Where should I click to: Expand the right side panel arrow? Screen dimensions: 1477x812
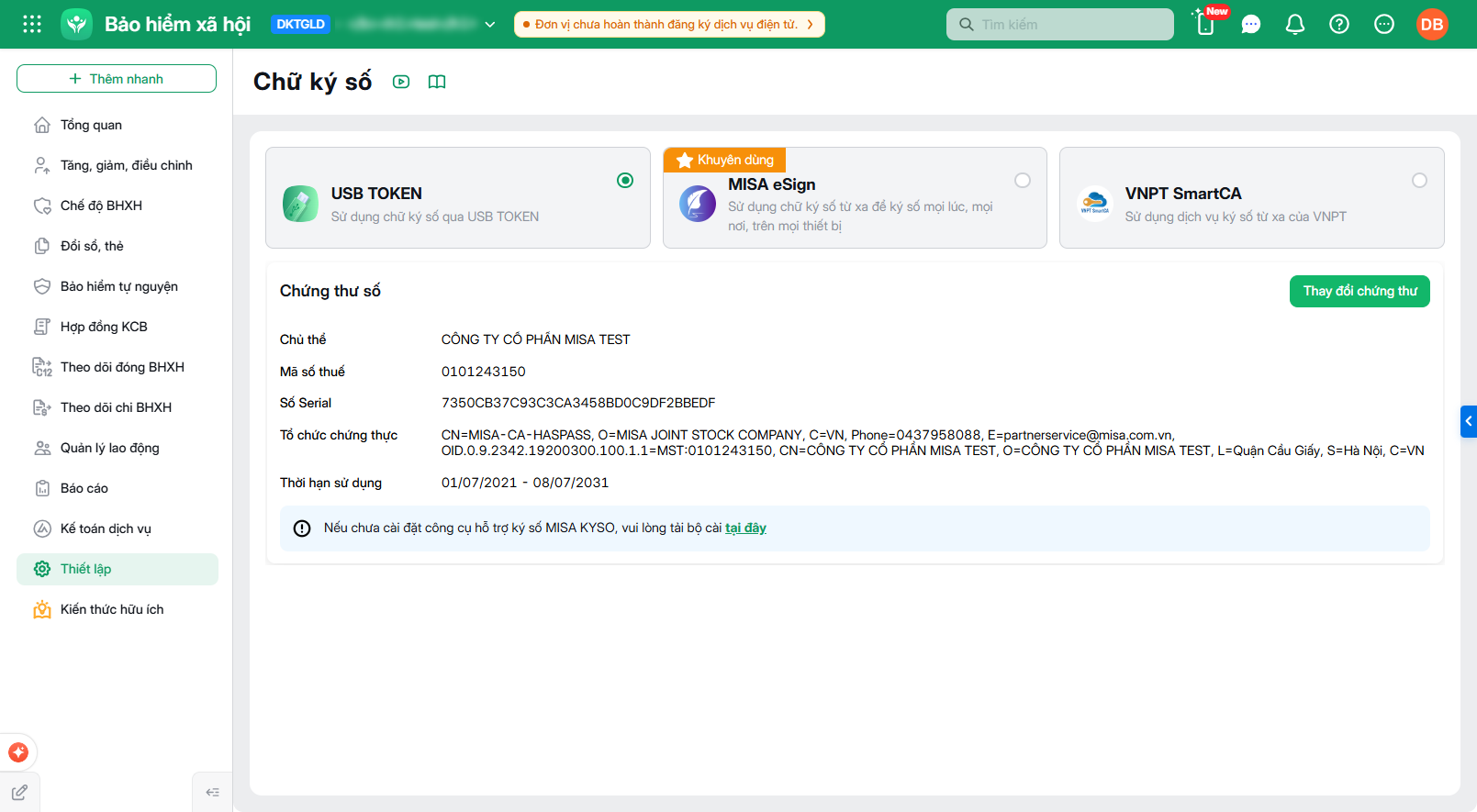1469,421
